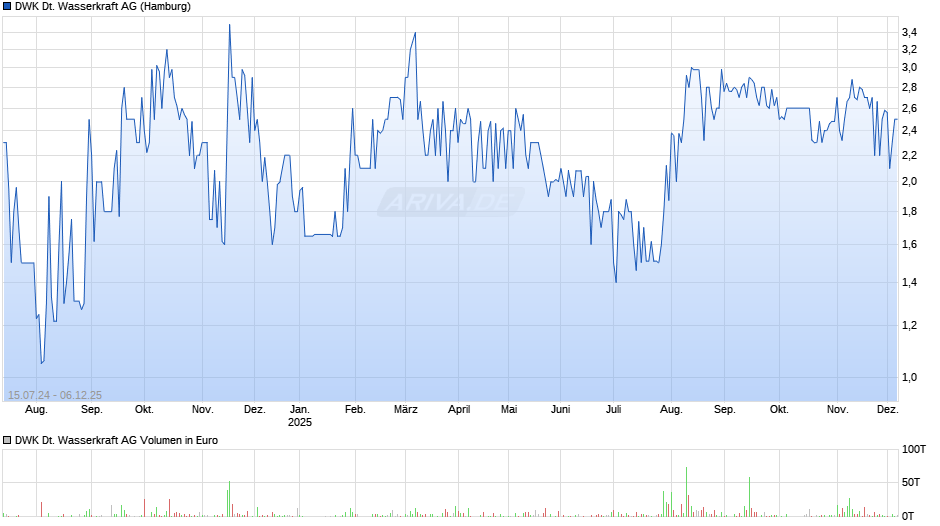Select the chart title 'DWK Dt. Wasserkraft AG (Hamburg)'
The height and width of the screenshot is (526, 940).
pos(103,7)
